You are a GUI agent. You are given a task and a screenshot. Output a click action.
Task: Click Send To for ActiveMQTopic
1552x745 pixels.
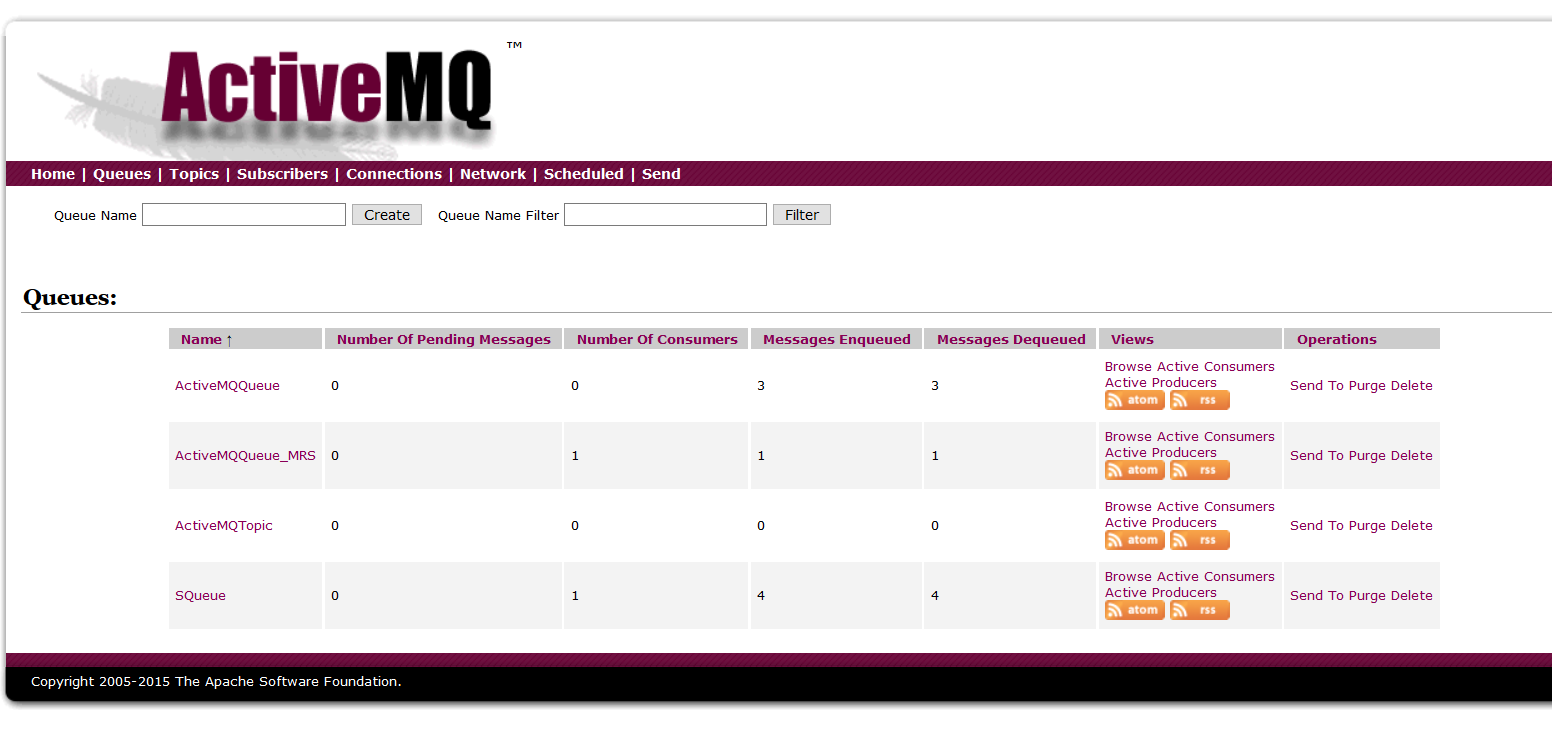[x=1317, y=525]
